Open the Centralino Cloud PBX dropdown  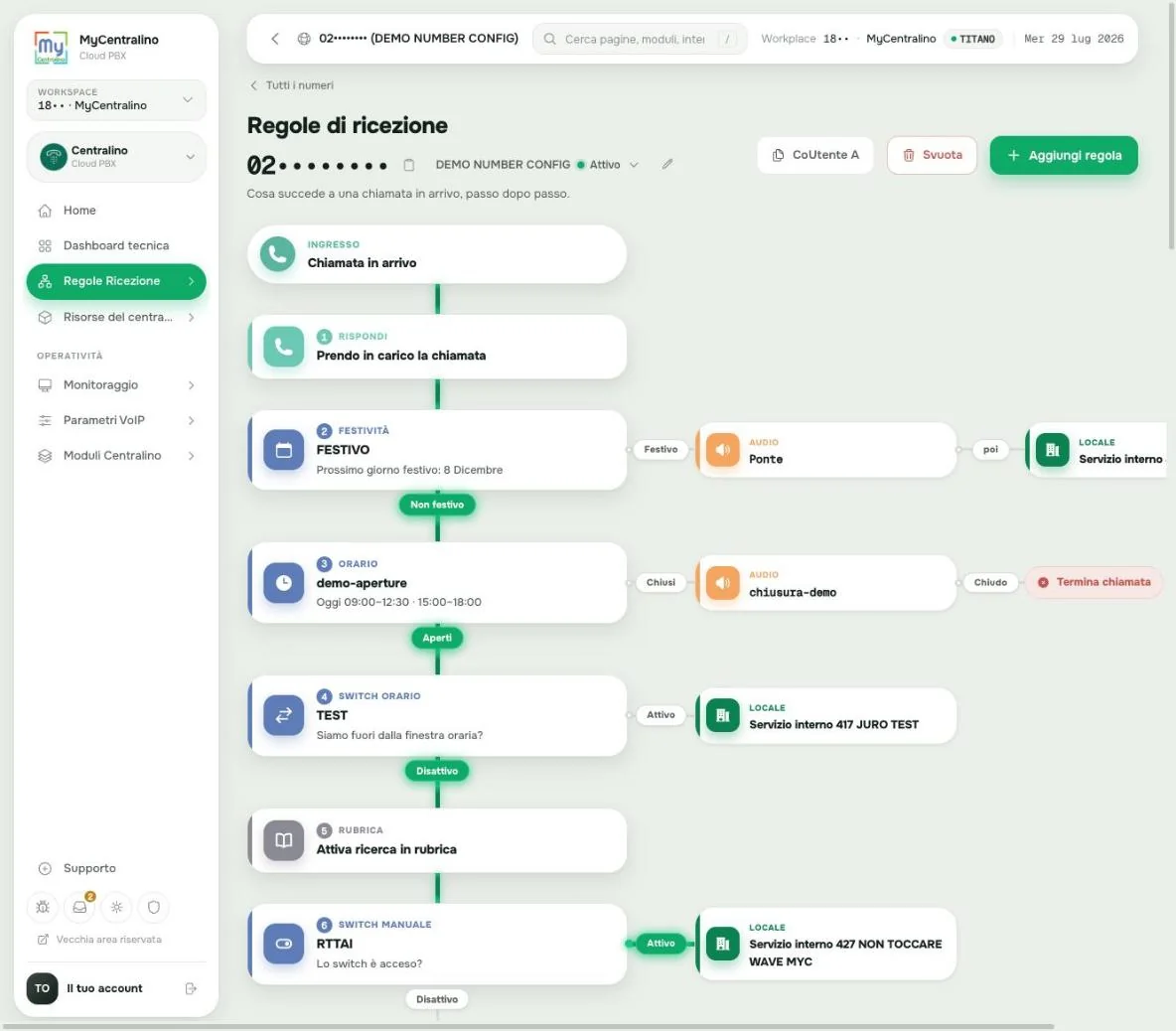[116, 157]
